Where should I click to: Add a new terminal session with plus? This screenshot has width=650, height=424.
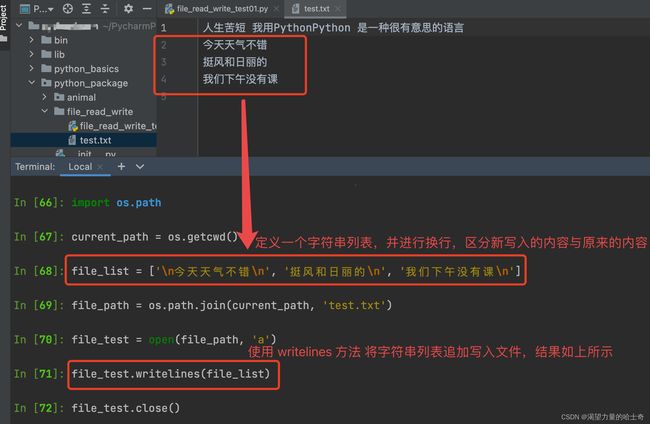(121, 166)
